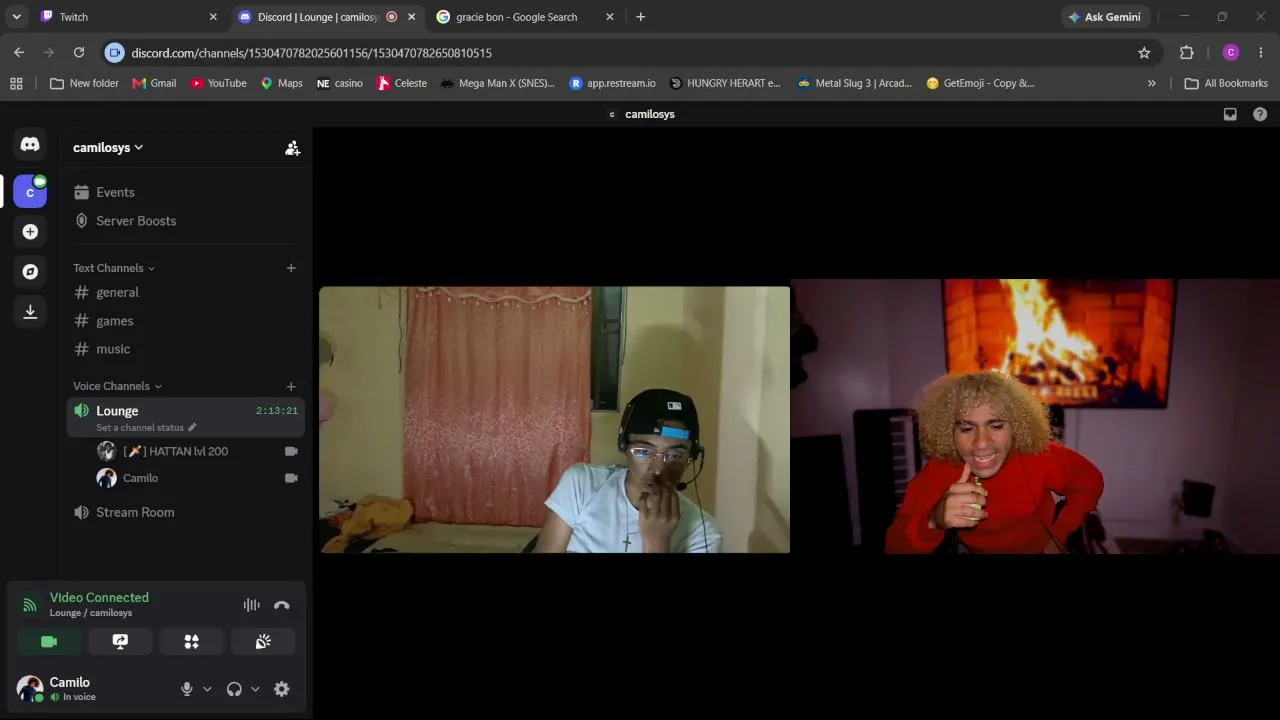
Task: Open Discord inbox icon
Action: 1230,114
